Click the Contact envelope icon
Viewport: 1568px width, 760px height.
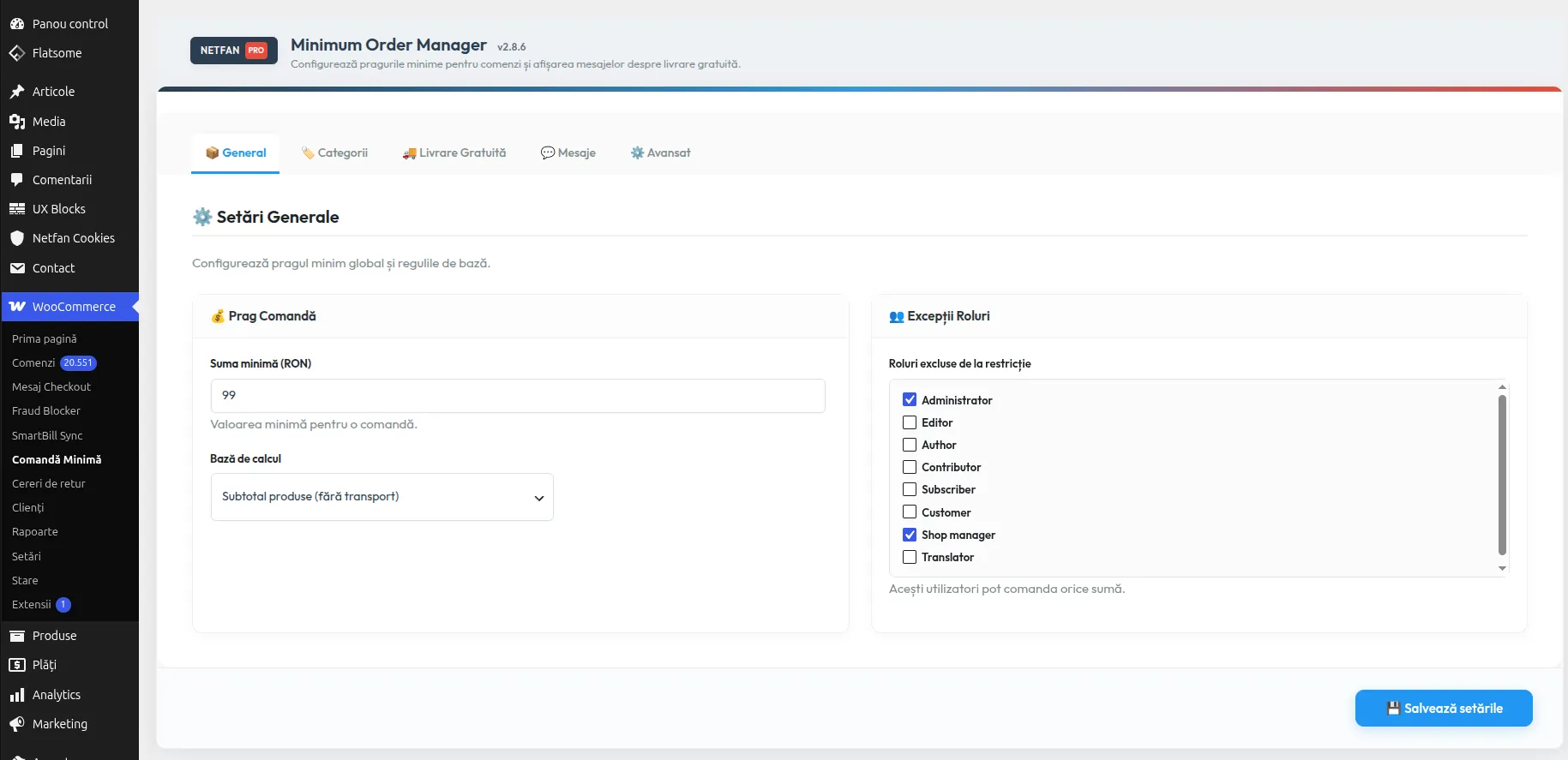pos(17,268)
